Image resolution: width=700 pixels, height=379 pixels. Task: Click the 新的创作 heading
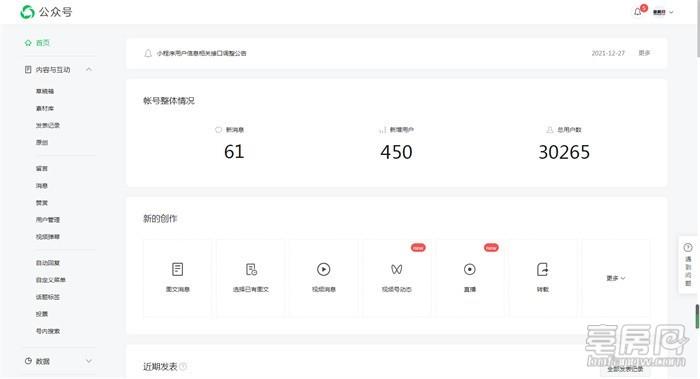[x=160, y=219]
